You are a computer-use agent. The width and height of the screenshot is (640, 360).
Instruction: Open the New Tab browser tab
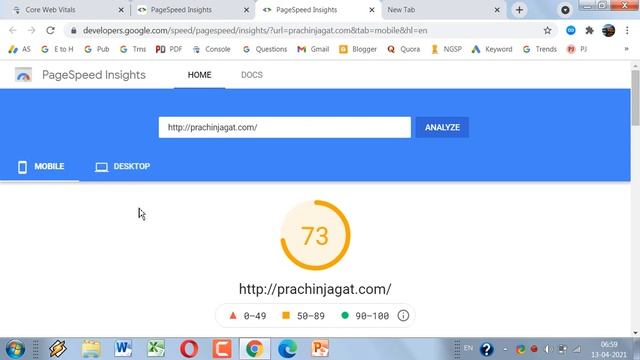tap(442, 10)
